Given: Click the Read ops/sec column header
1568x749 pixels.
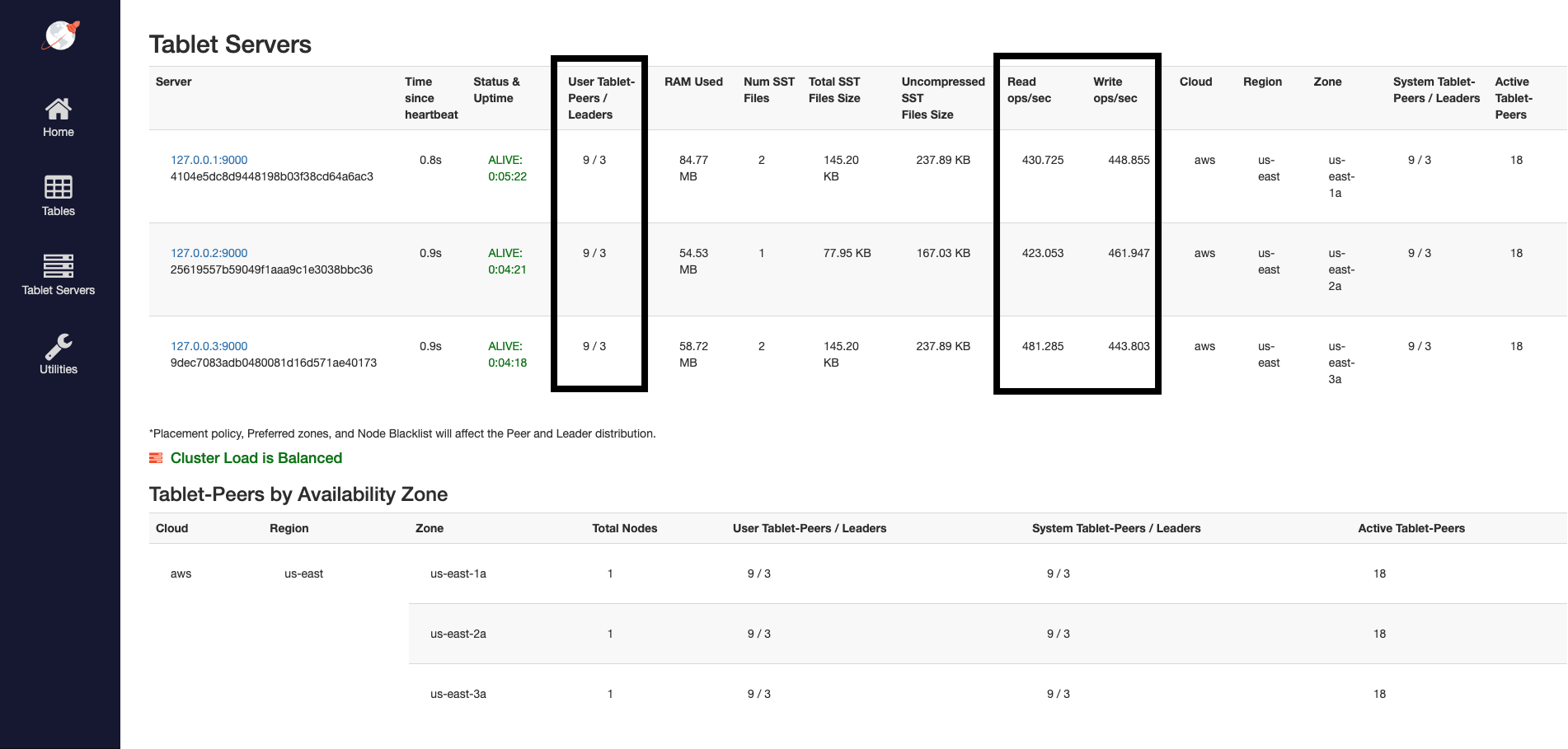Looking at the screenshot, I should (x=1029, y=90).
